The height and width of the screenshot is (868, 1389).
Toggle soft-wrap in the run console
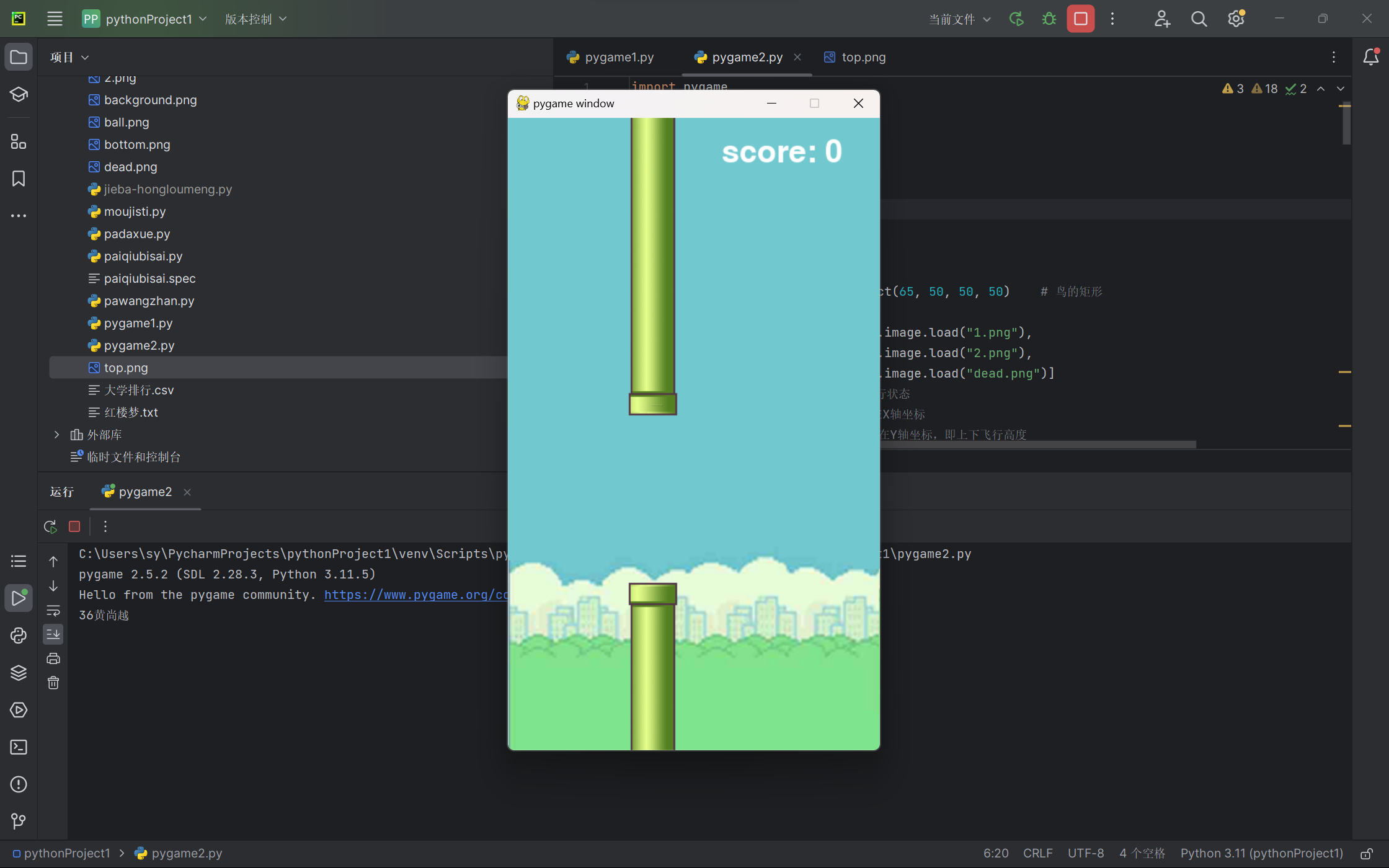point(53,611)
